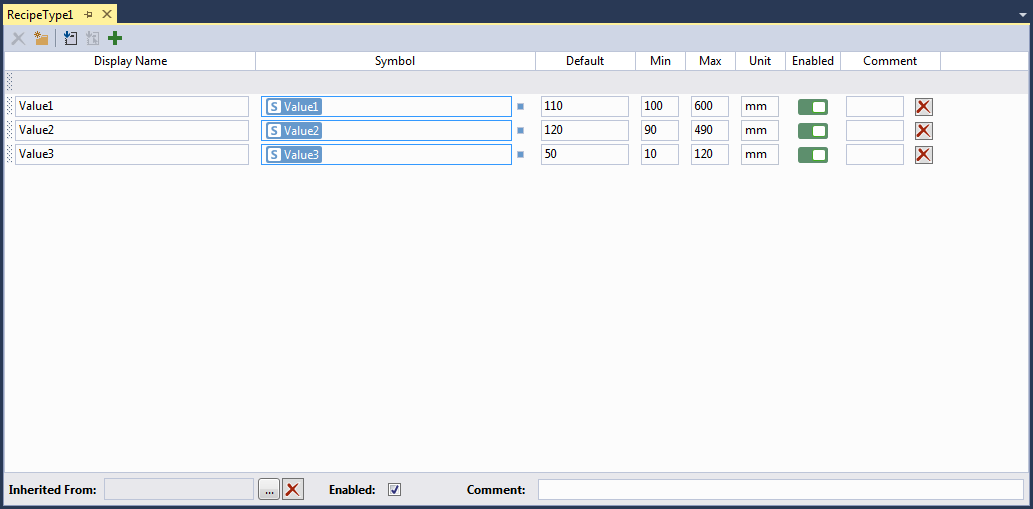This screenshot has width=1033, height=509.
Task: Click the Min field showing 90
Action: pyautogui.click(x=659, y=130)
